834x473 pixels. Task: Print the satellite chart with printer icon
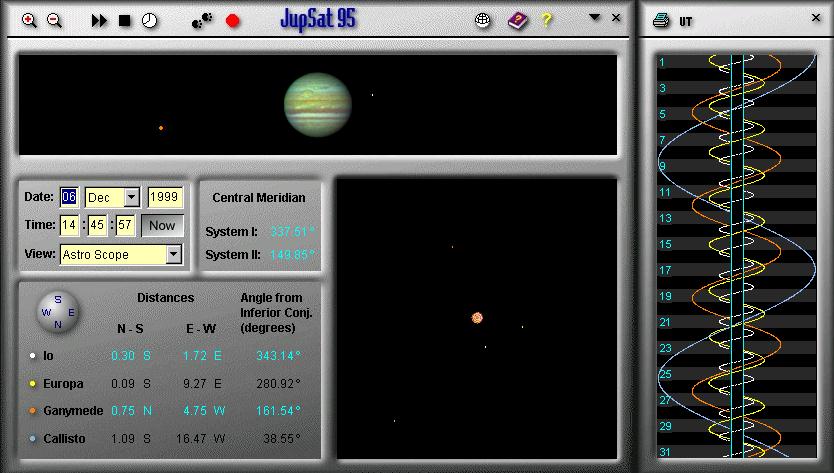tap(661, 21)
